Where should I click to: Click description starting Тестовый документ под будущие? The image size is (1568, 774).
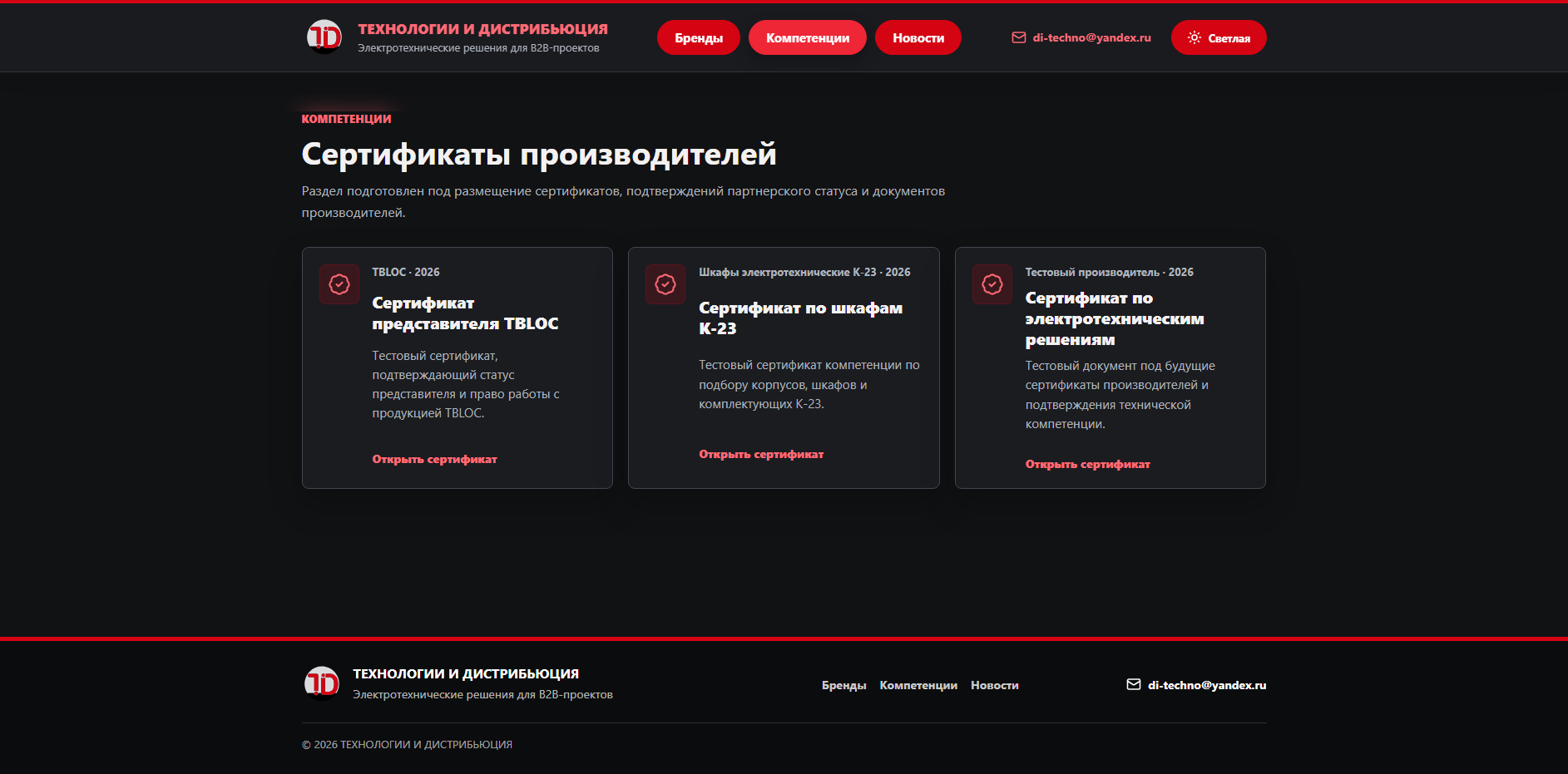tap(1120, 395)
